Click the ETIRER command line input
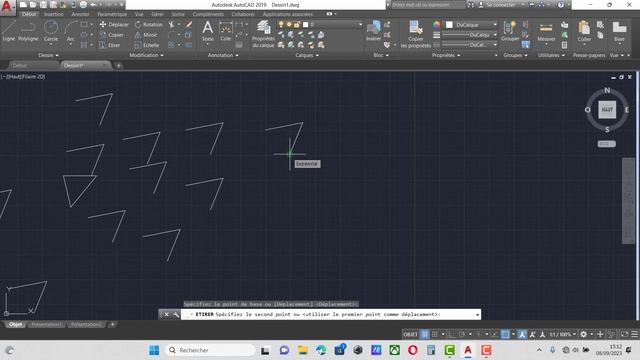 click(331, 314)
